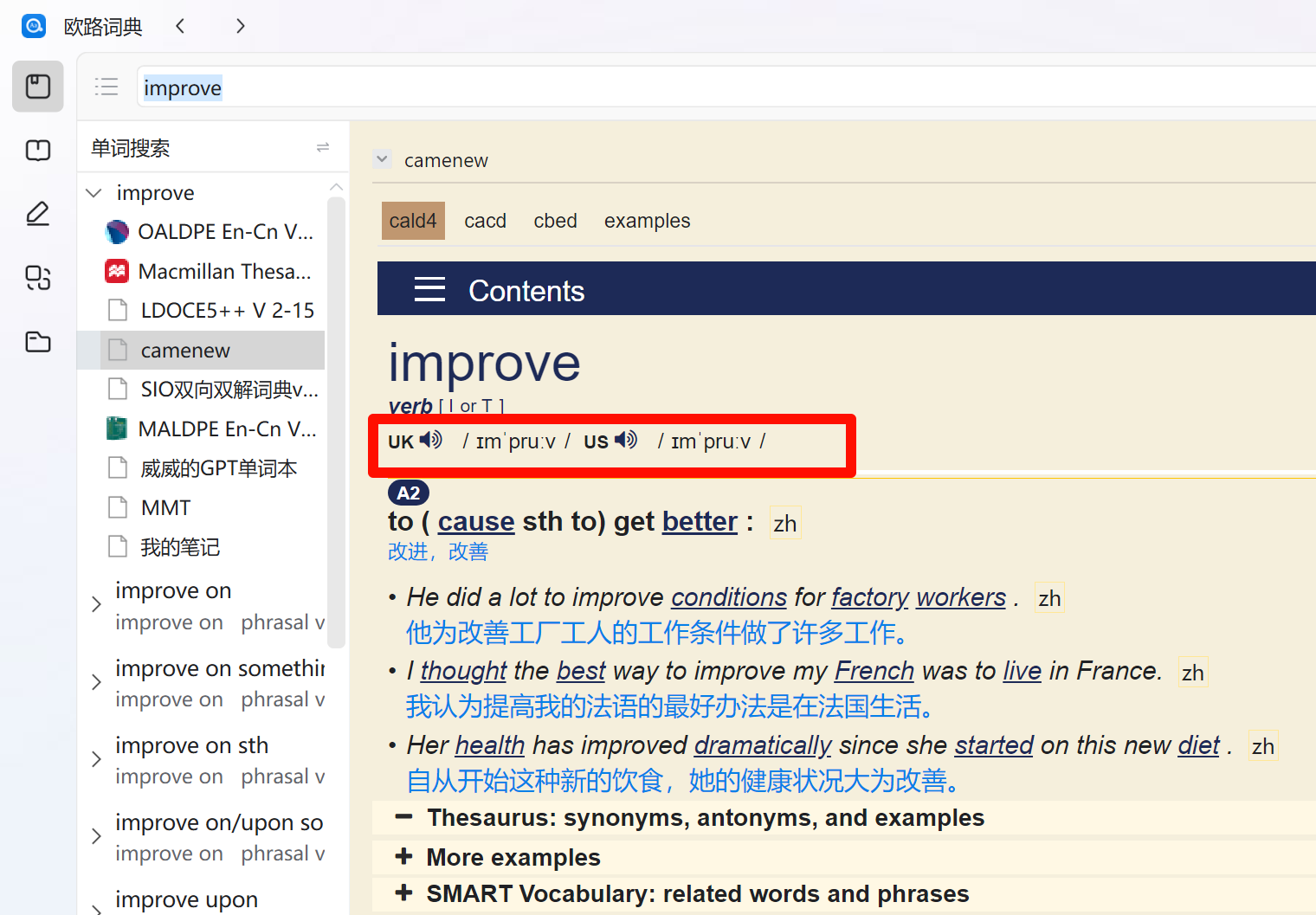Open the folder library sidebar icon
Image resolution: width=1316 pixels, height=915 pixels.
pos(38,342)
